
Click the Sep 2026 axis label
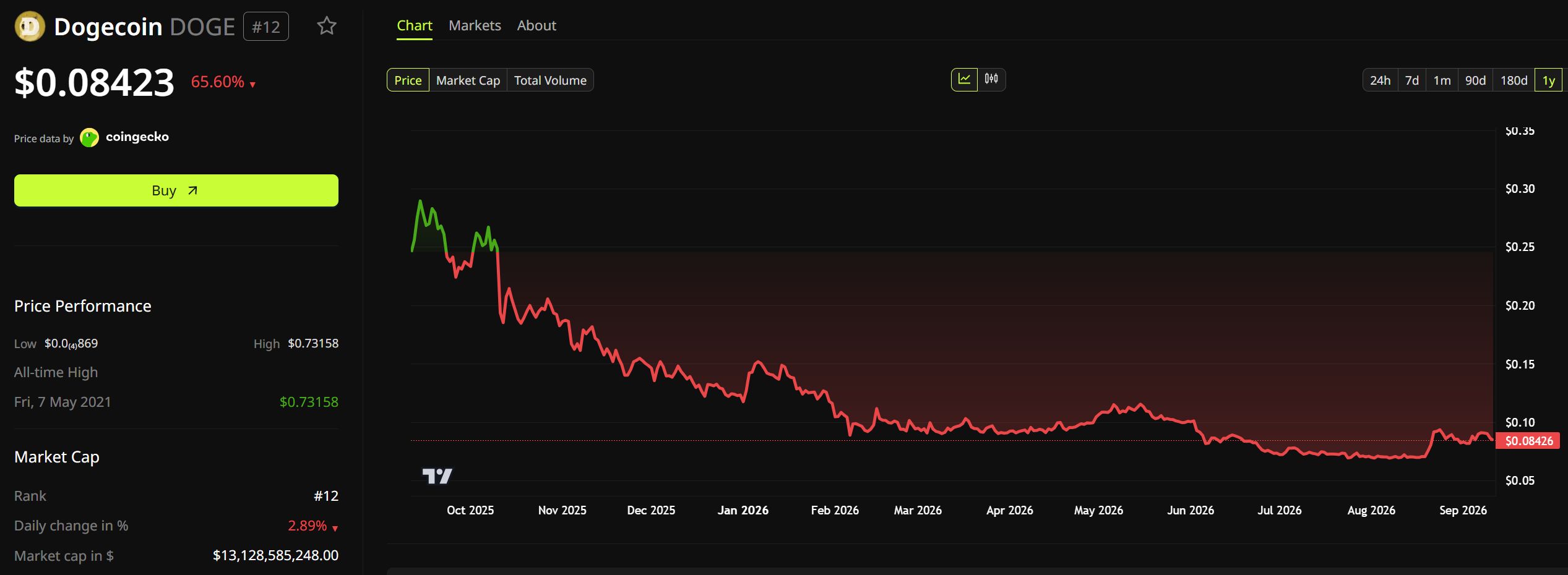click(x=1463, y=510)
